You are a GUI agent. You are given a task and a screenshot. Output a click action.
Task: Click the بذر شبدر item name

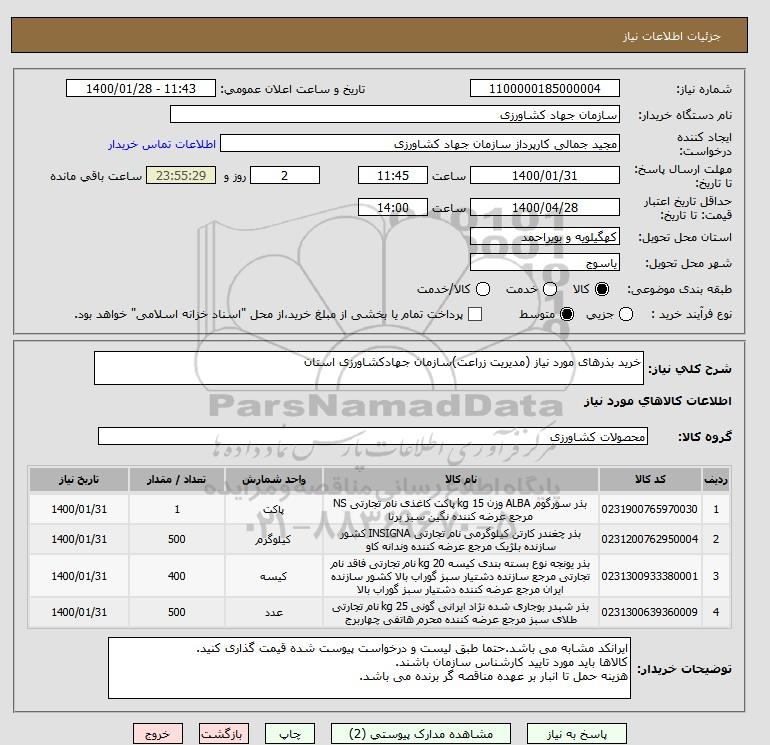point(461,613)
